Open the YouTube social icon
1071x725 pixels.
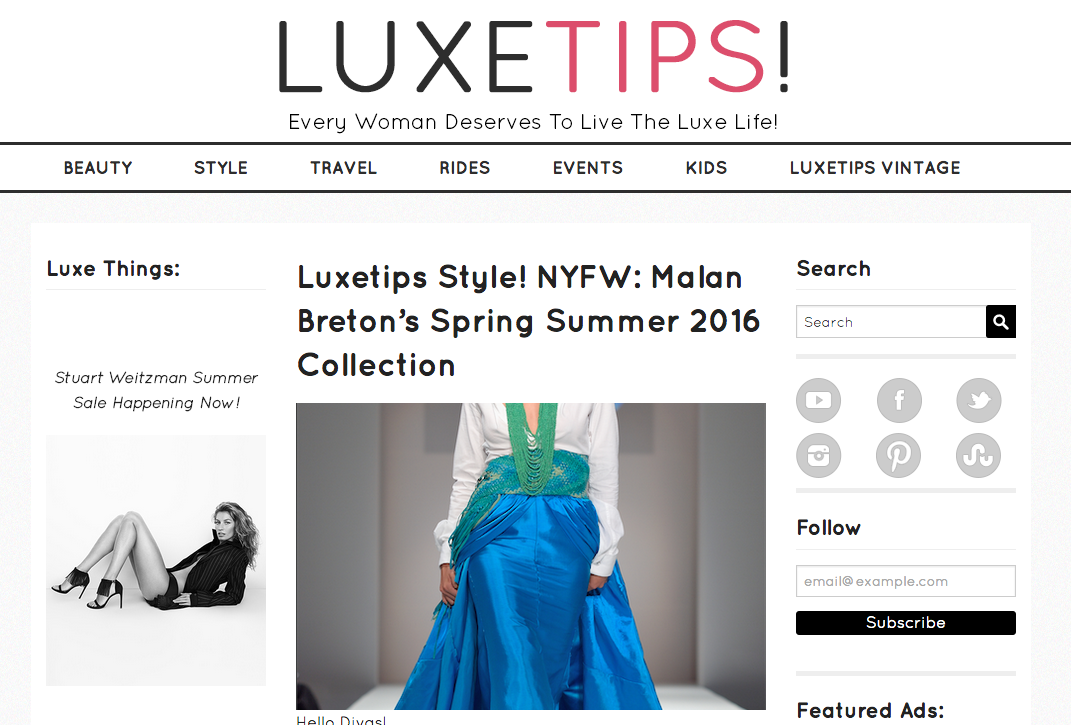tap(818, 400)
